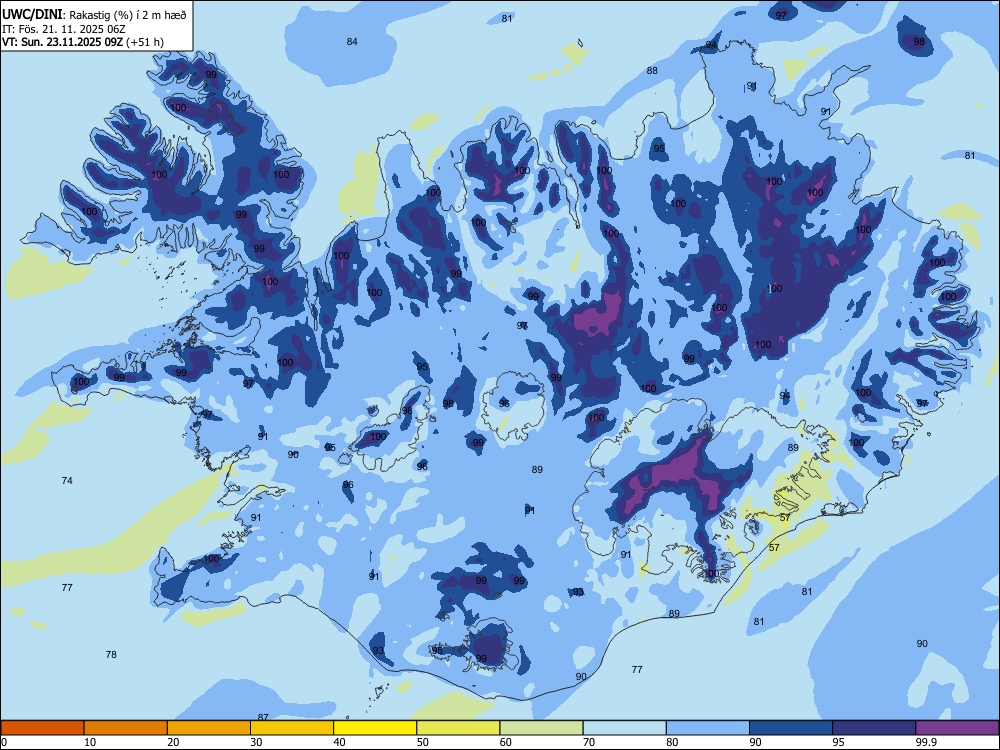Image resolution: width=1000 pixels, height=750 pixels.
Task: Select the 70–80 pale blue legend swatch
Action: 624,728
